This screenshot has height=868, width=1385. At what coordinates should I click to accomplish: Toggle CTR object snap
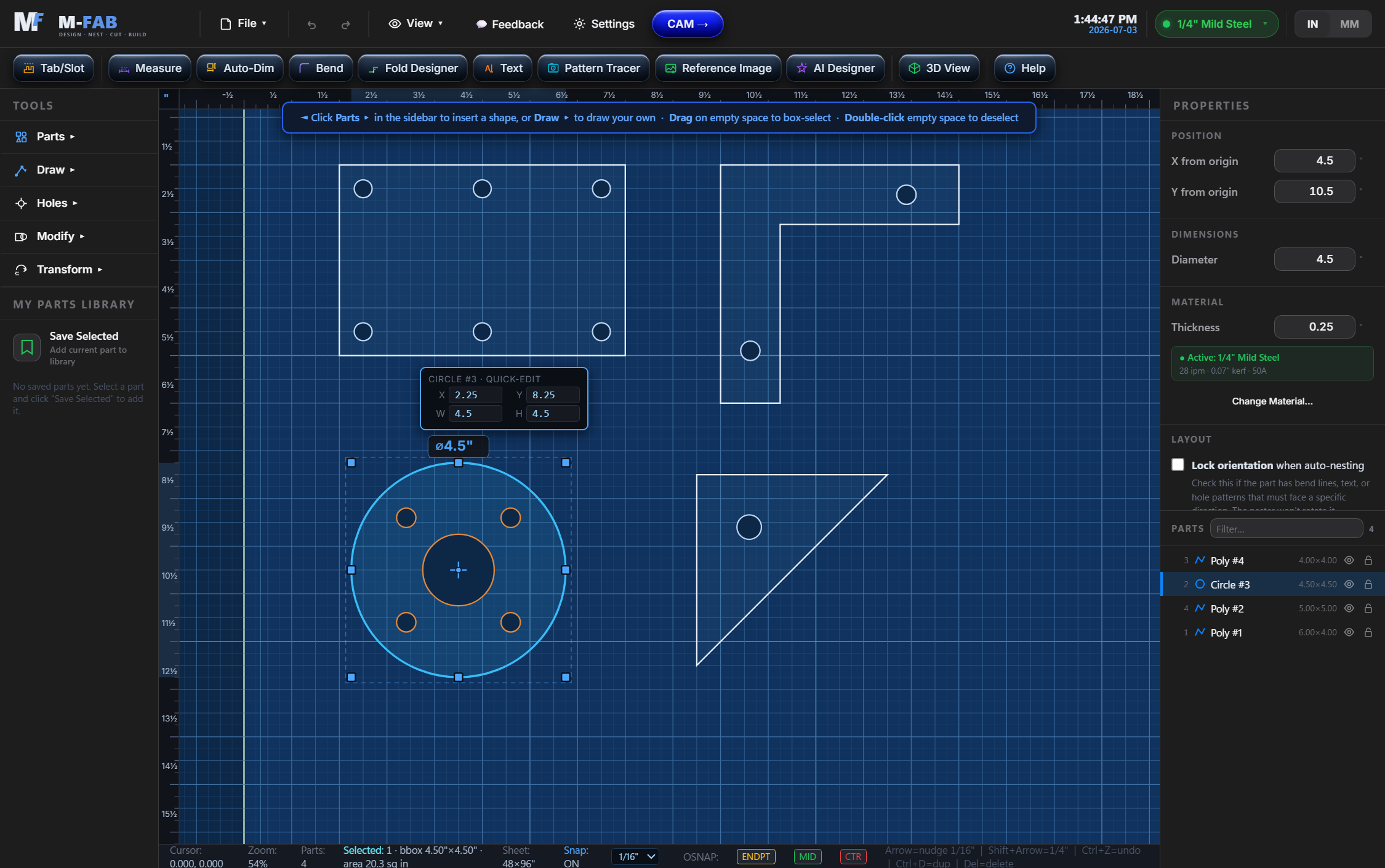point(853,857)
